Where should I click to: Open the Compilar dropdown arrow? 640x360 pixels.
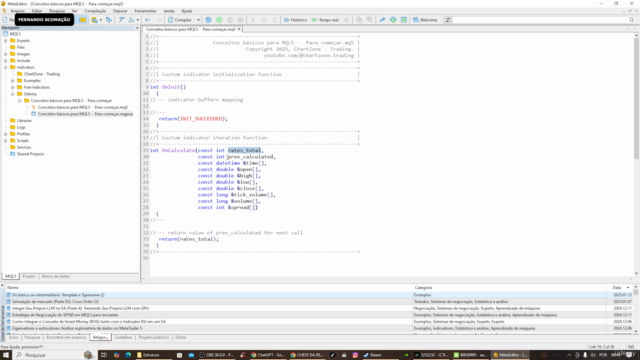198,20
